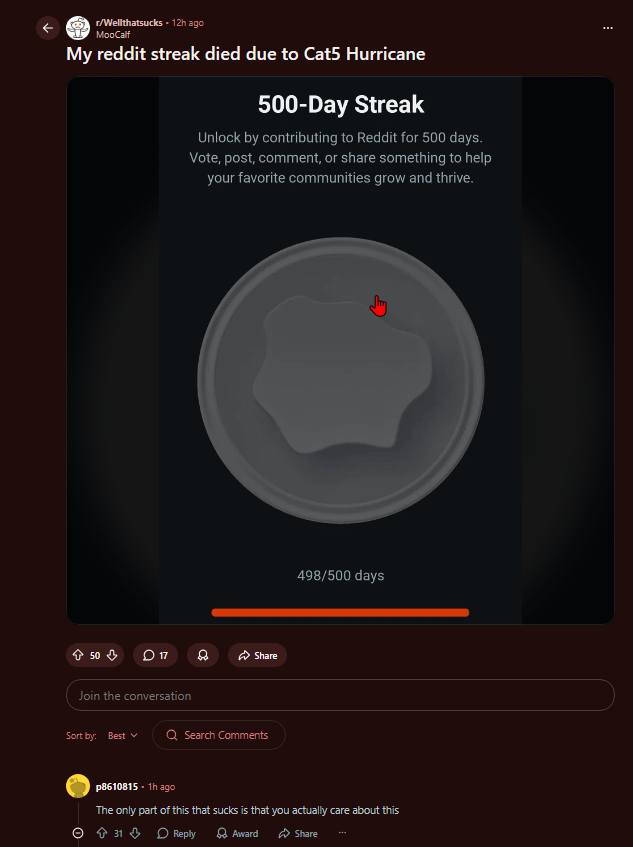Open more options on the comment

[x=342, y=833]
